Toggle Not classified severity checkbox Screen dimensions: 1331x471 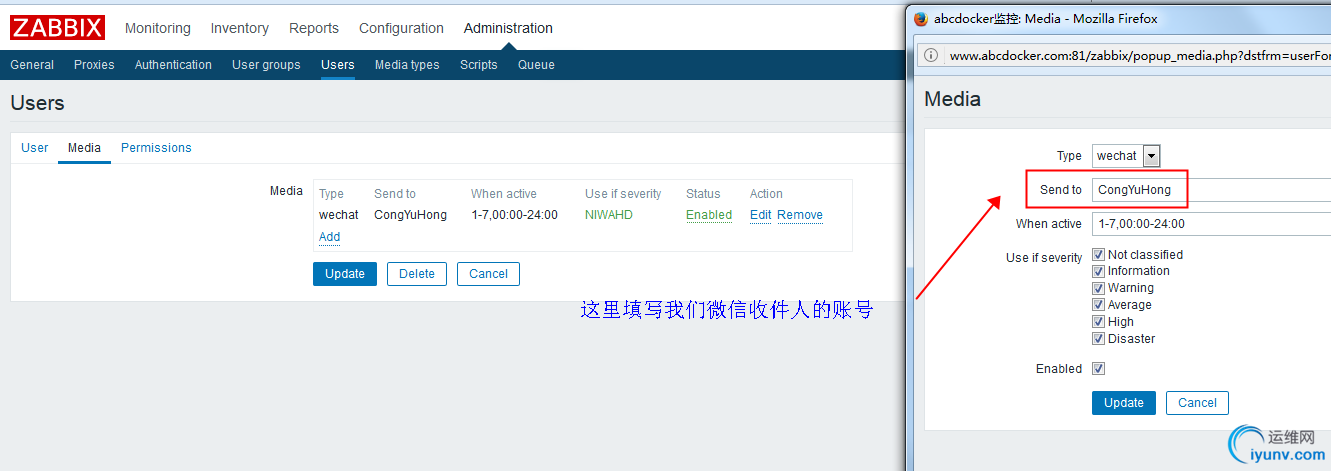pos(1099,255)
